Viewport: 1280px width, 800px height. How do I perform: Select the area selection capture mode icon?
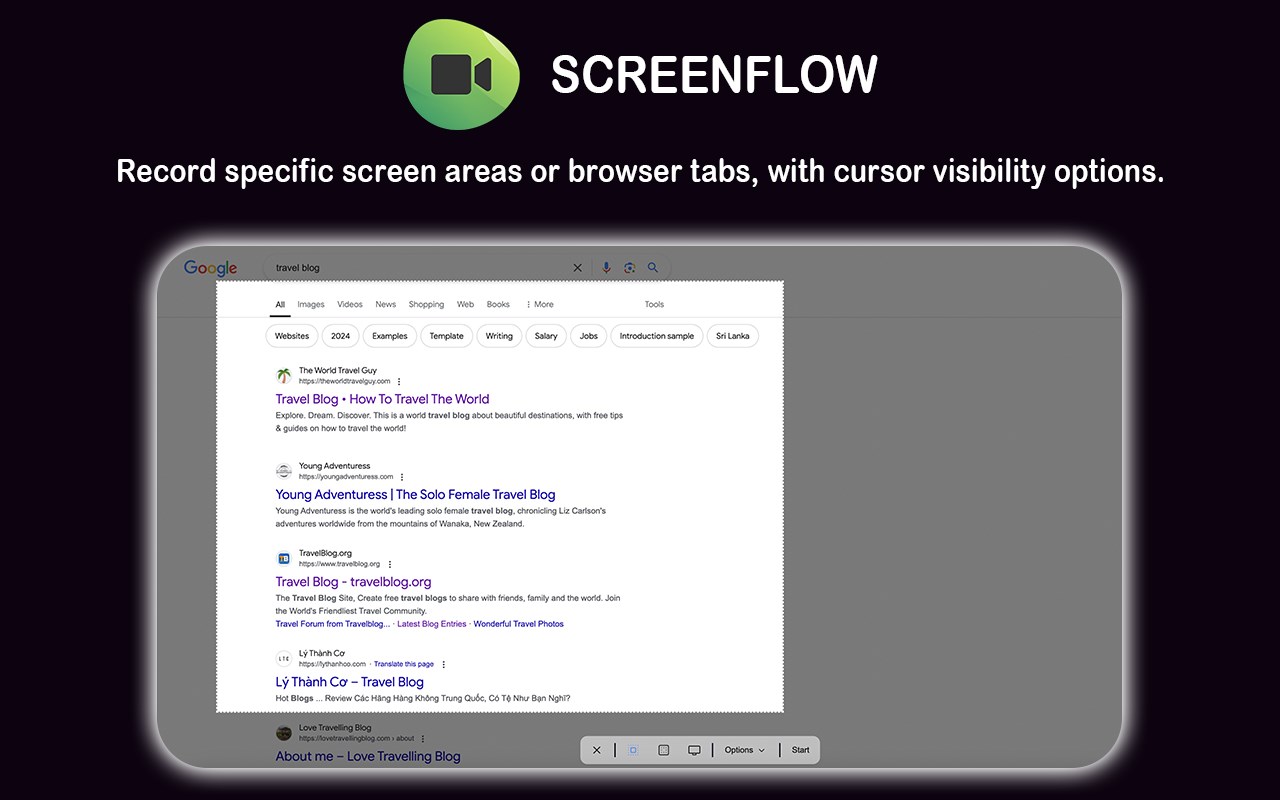pyautogui.click(x=633, y=750)
